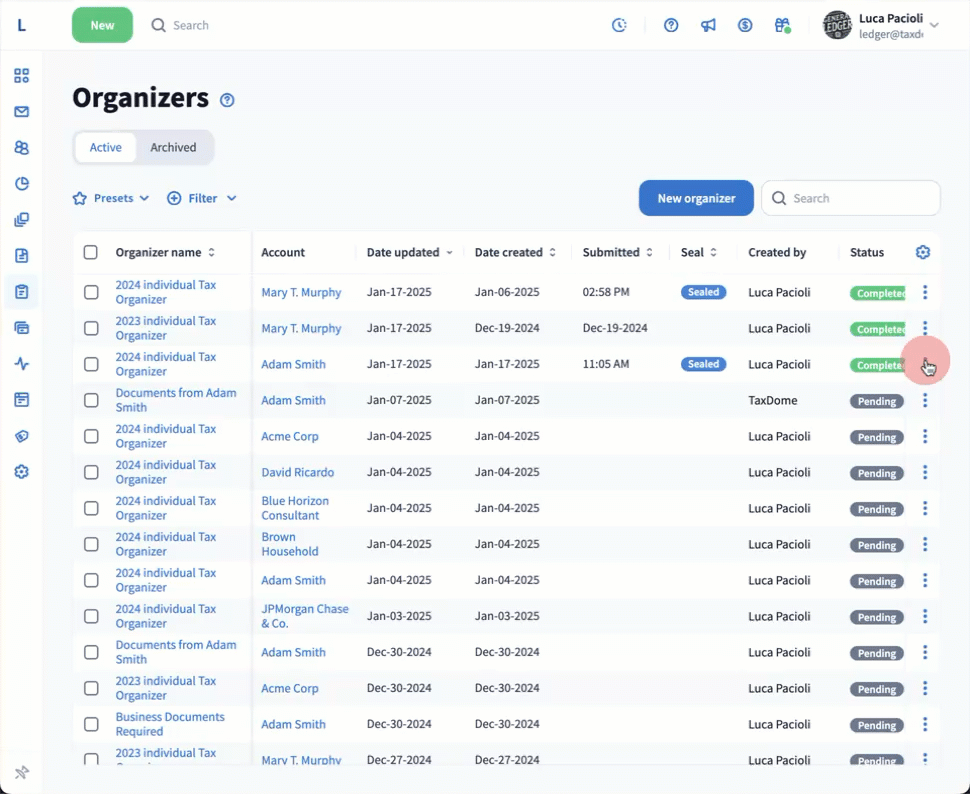
Task: Expand Luca Pacioli account menu
Action: [934, 25]
